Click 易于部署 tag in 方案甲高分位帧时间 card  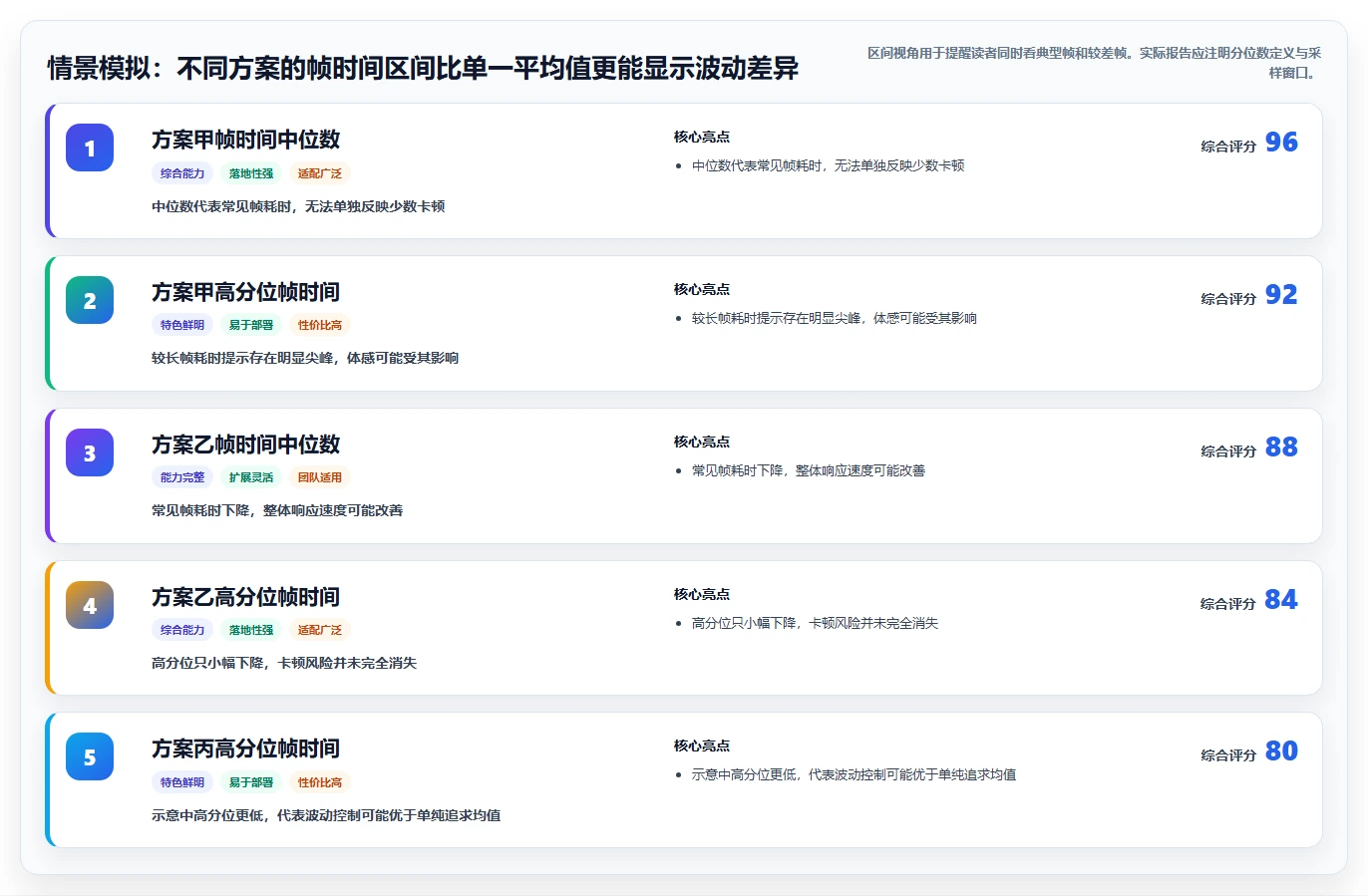251,325
